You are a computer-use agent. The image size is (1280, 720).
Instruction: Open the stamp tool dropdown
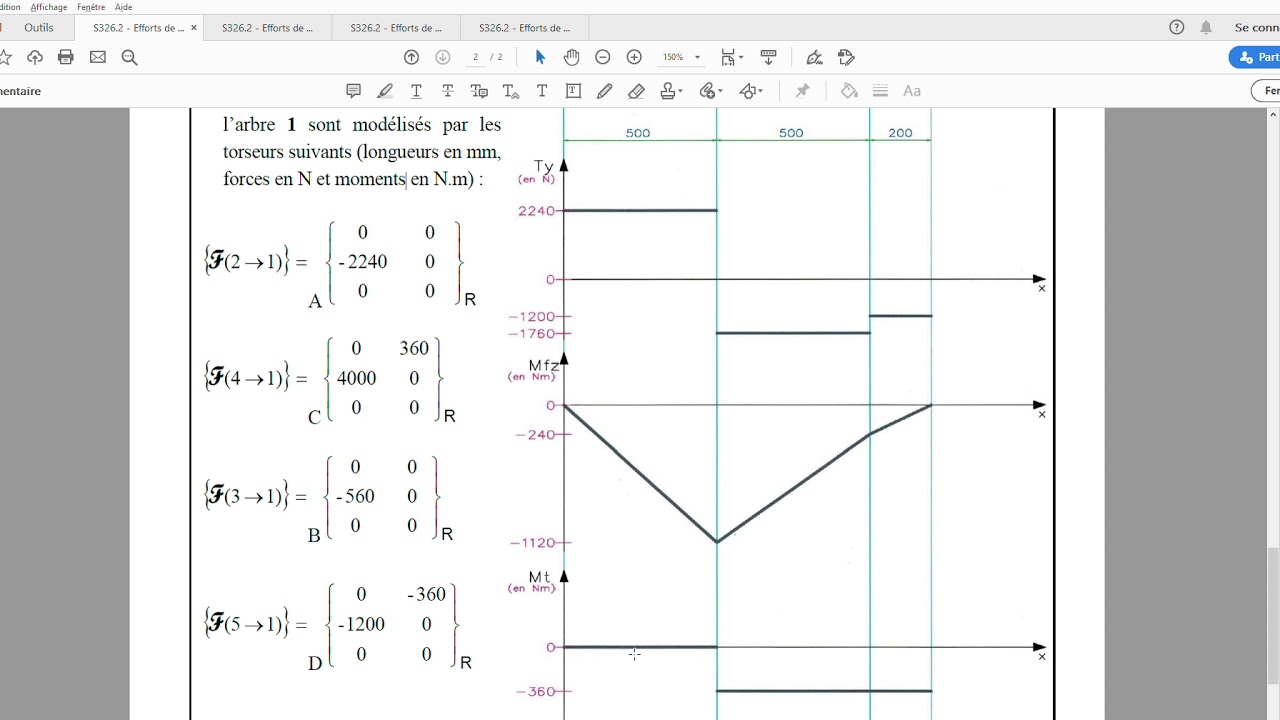coord(672,91)
